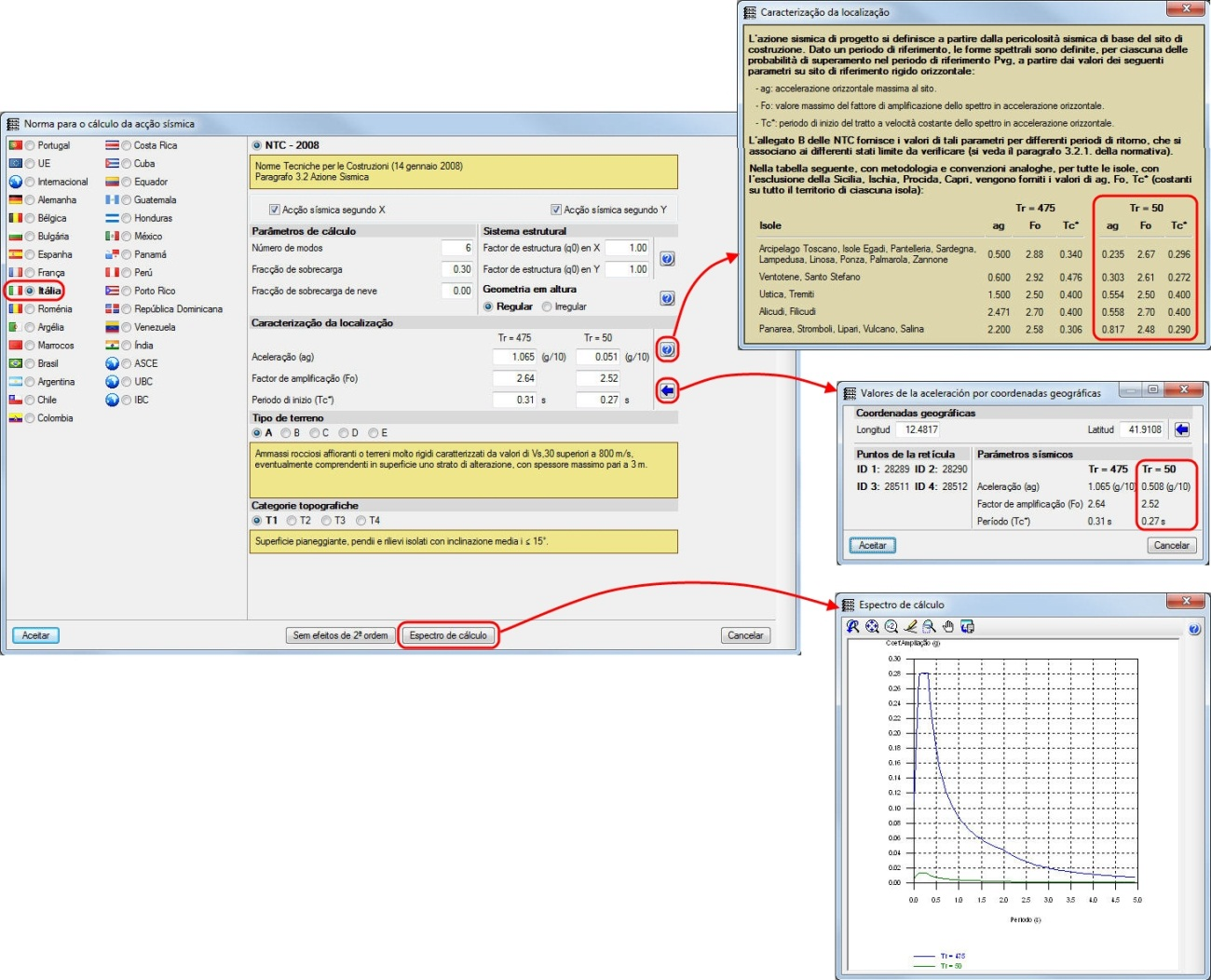Click the Latitud input field
The height and width of the screenshot is (980, 1211).
coord(1143,429)
